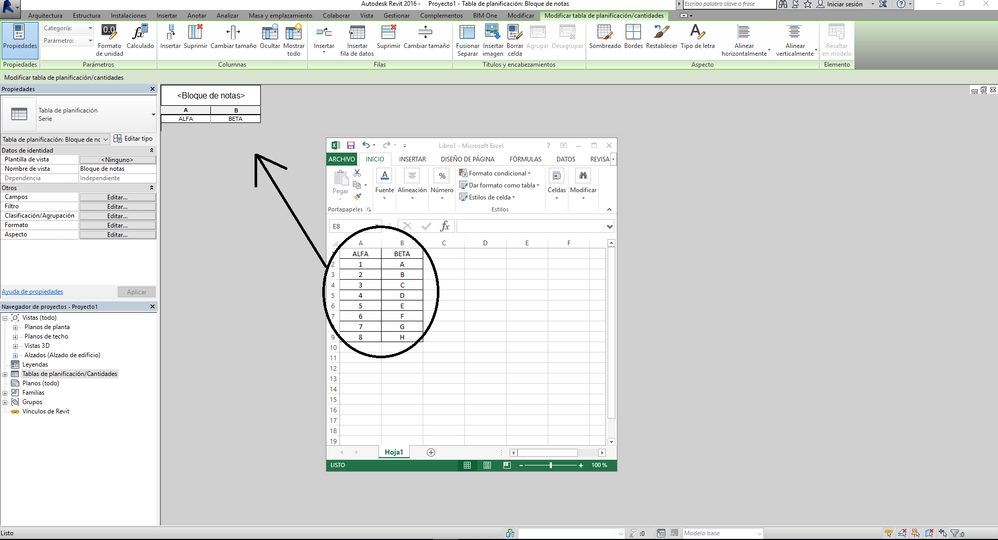Click Fusionar Separar cells icon
Image resolution: width=998 pixels, height=540 pixels.
(x=467, y=32)
